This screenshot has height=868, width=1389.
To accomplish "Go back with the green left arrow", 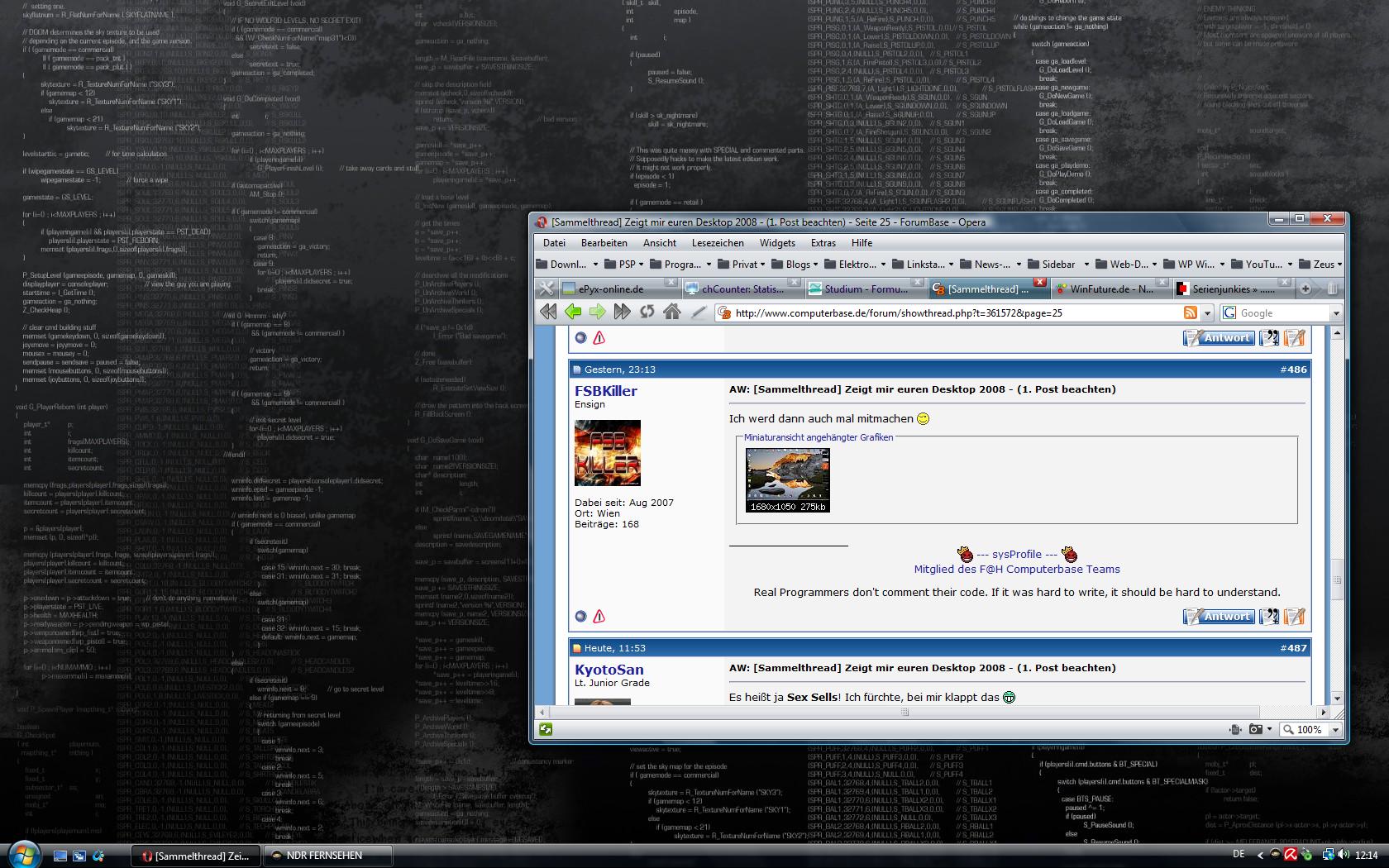I will (573, 312).
